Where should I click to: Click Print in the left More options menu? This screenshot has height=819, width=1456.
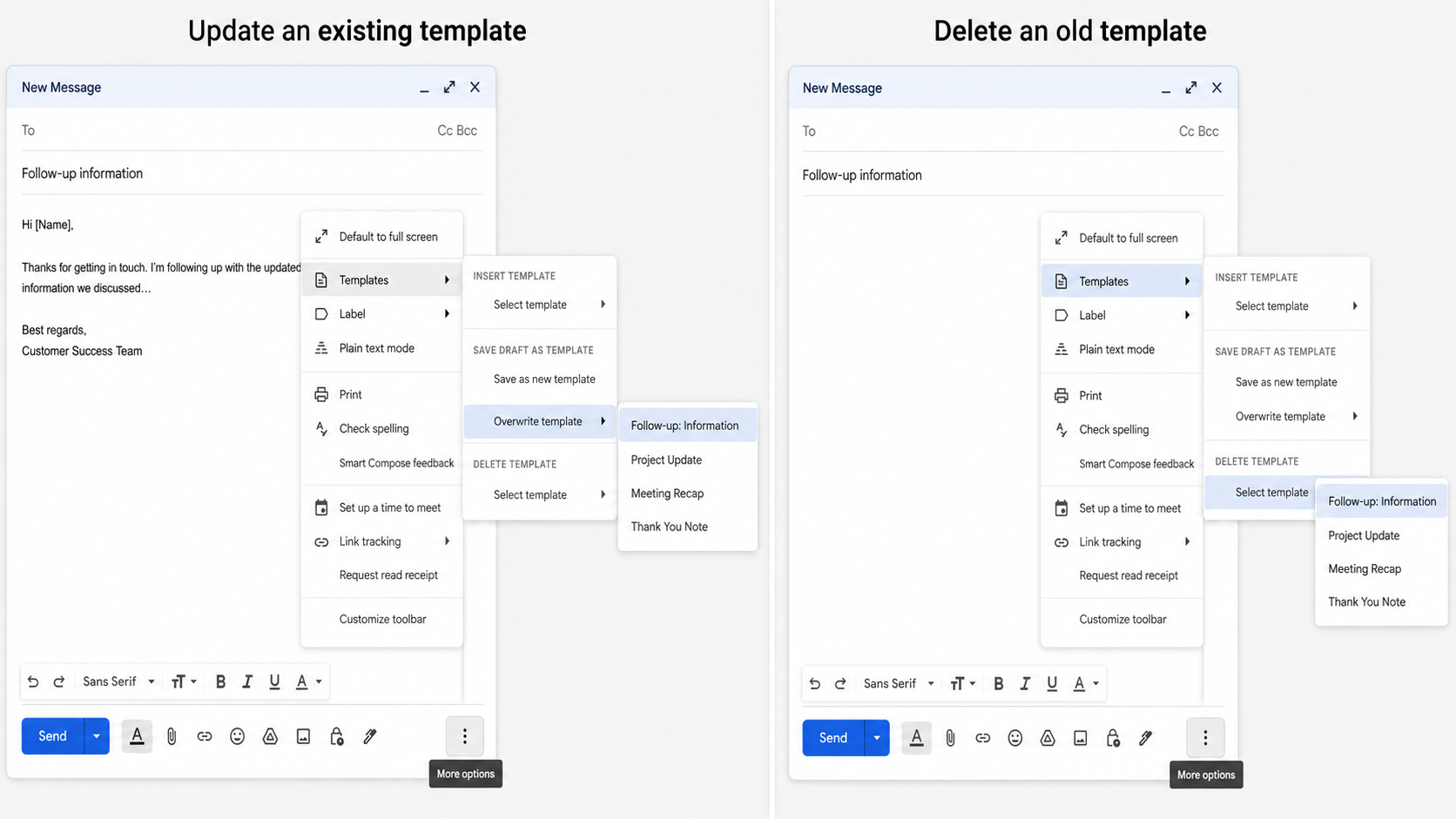(381, 394)
